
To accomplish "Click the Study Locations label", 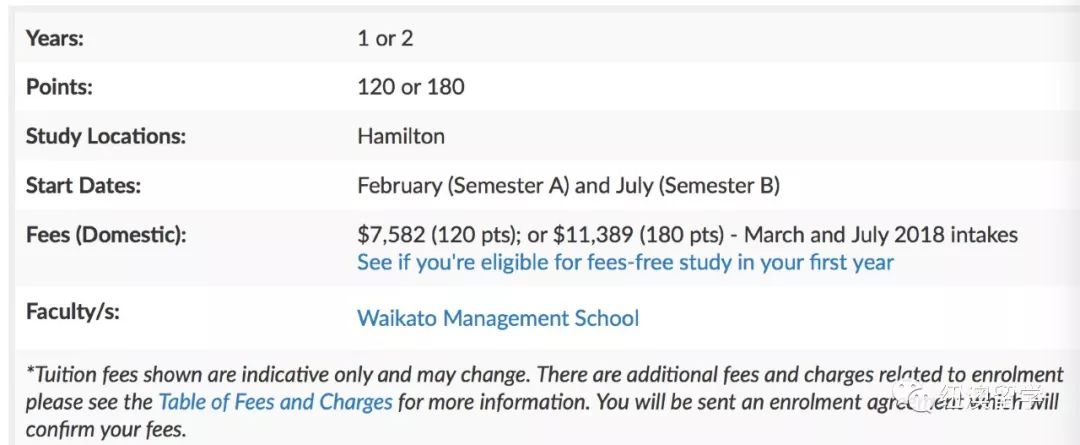I will click(x=106, y=136).
